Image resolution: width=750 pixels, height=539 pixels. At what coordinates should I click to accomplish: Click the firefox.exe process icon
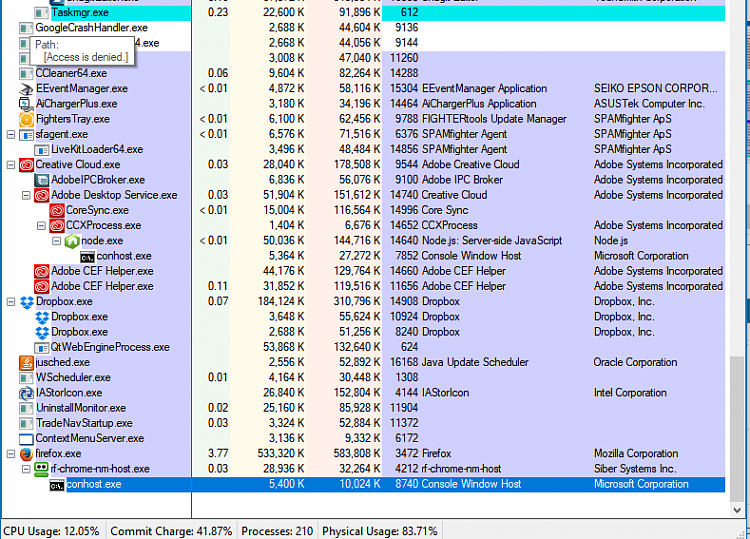[x=26, y=453]
